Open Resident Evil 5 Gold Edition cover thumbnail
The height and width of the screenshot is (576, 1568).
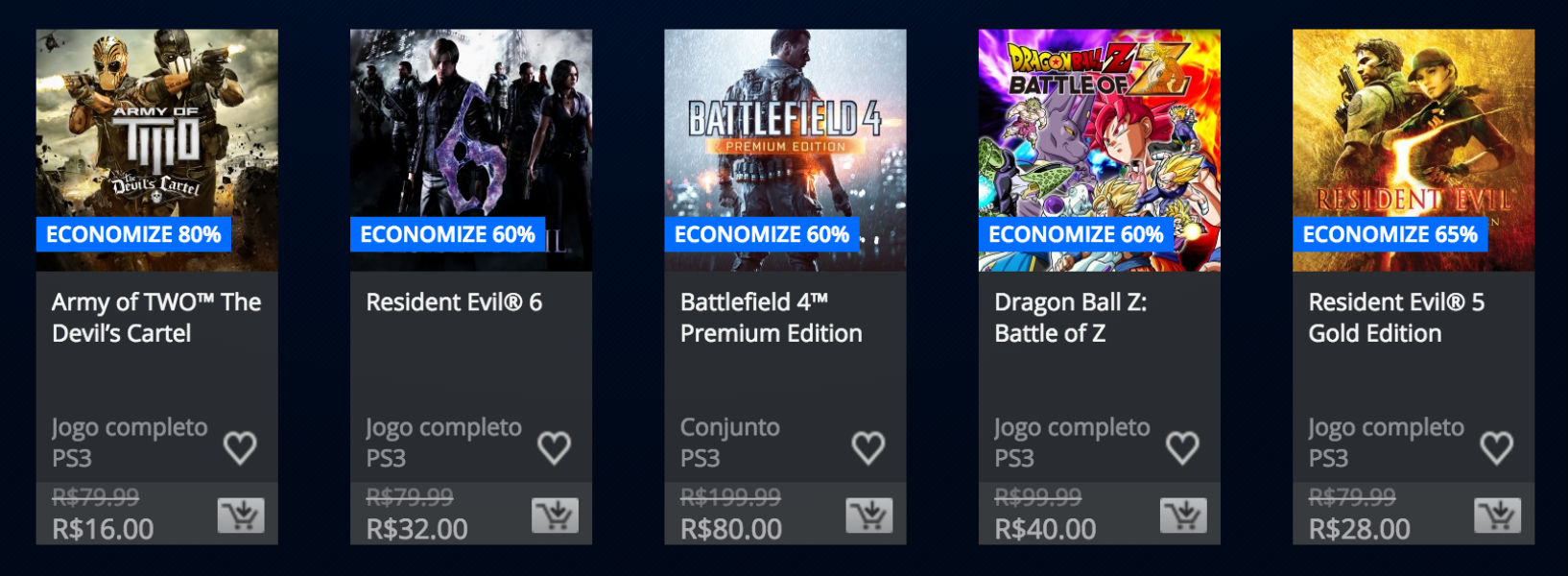1414,150
